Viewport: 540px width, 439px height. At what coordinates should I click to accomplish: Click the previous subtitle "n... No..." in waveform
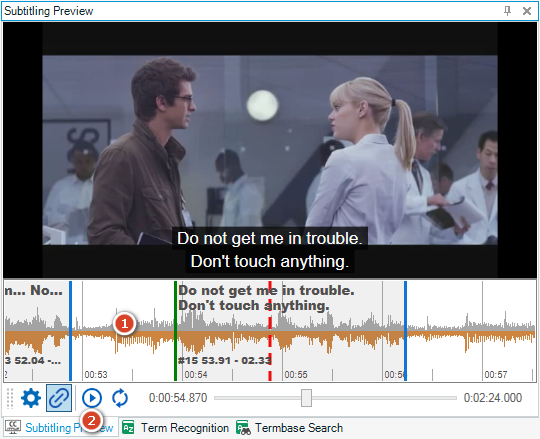pyautogui.click(x=33, y=291)
